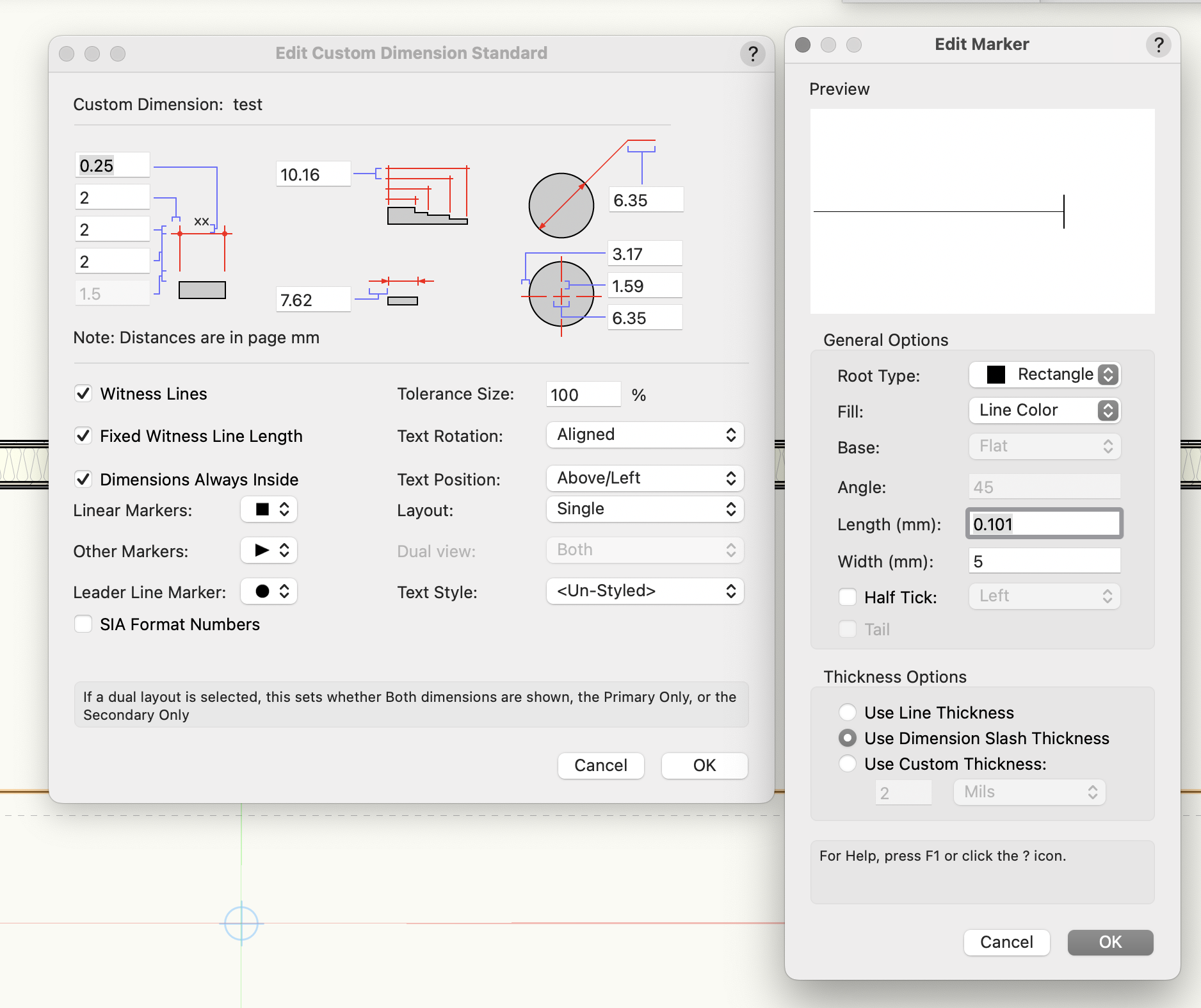
Task: Enable the Half Tick option
Action: coord(848,596)
